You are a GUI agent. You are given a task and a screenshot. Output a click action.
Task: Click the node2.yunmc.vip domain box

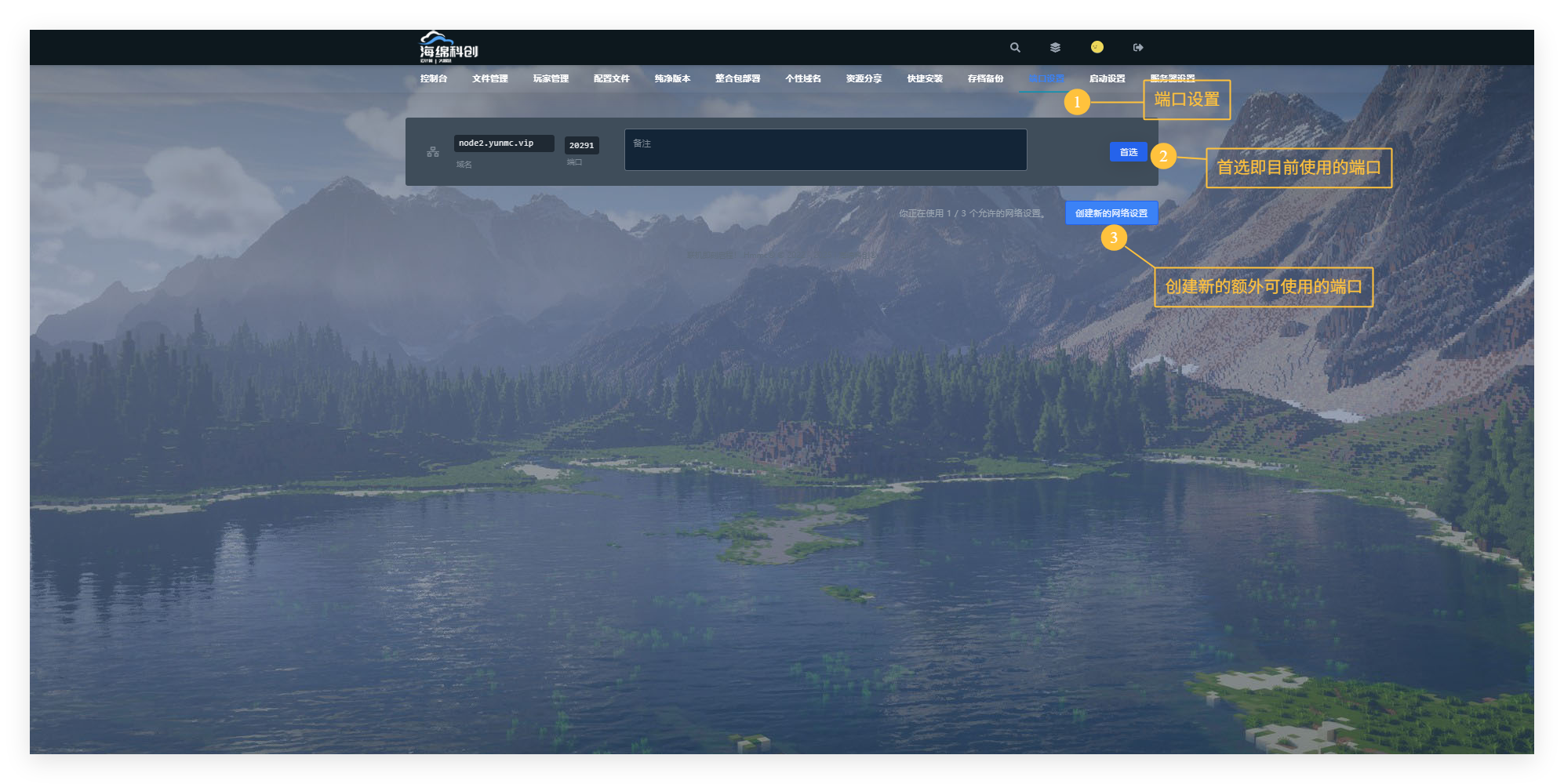[504, 143]
